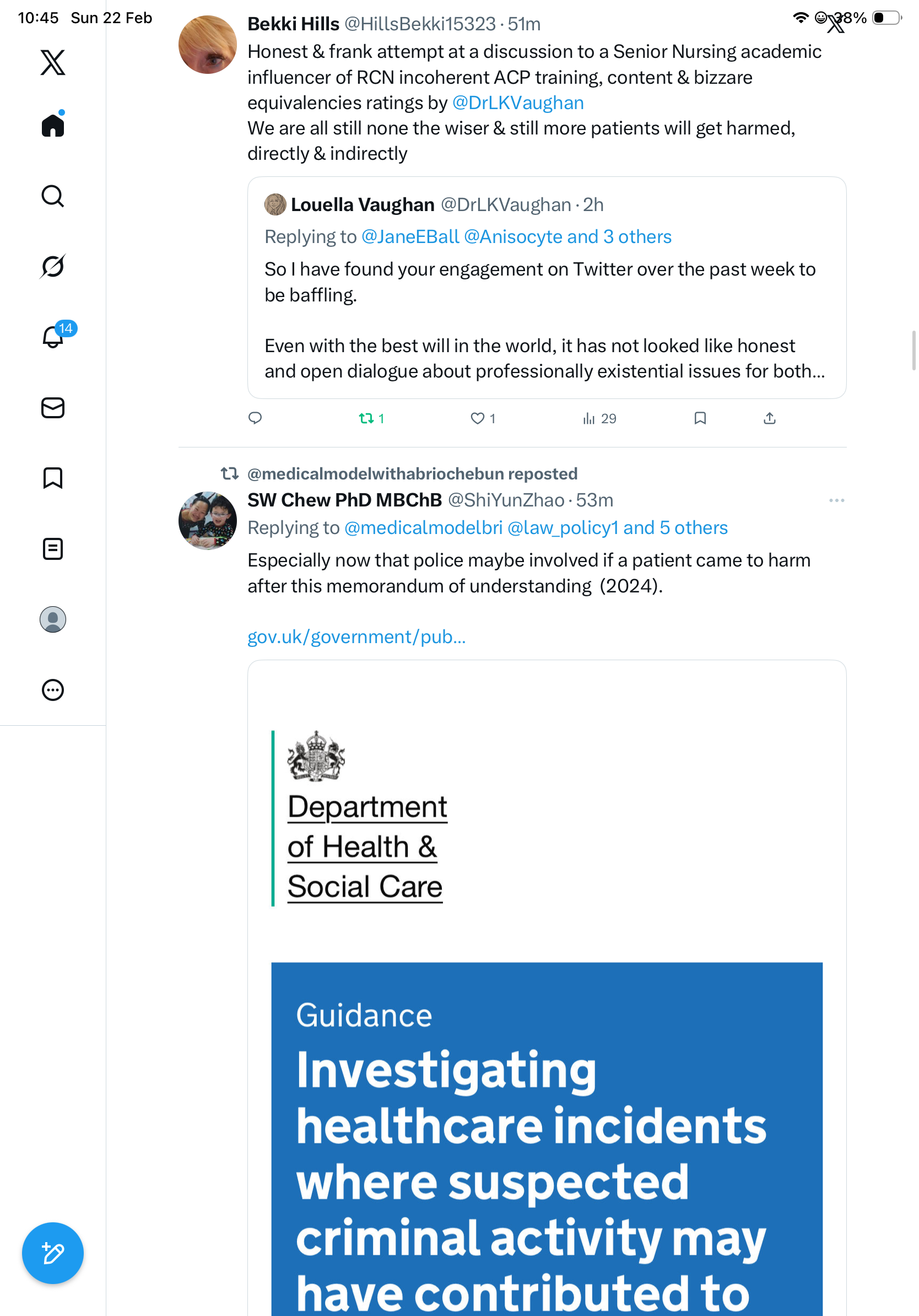Open Bekki Hills profile picture
This screenshot has width=919, height=1316.
tap(207, 45)
